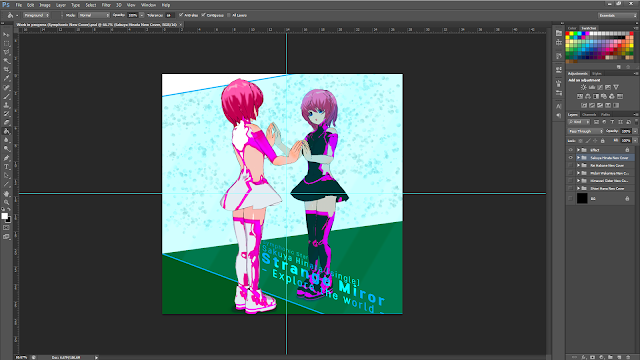Open the Image menu

coord(44,5)
